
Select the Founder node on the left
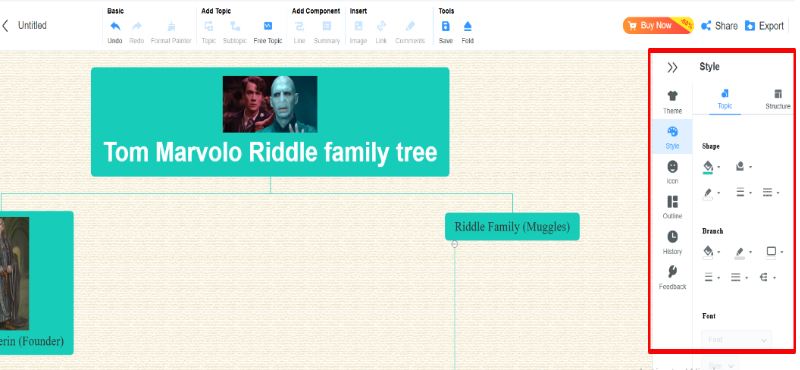pos(36,283)
